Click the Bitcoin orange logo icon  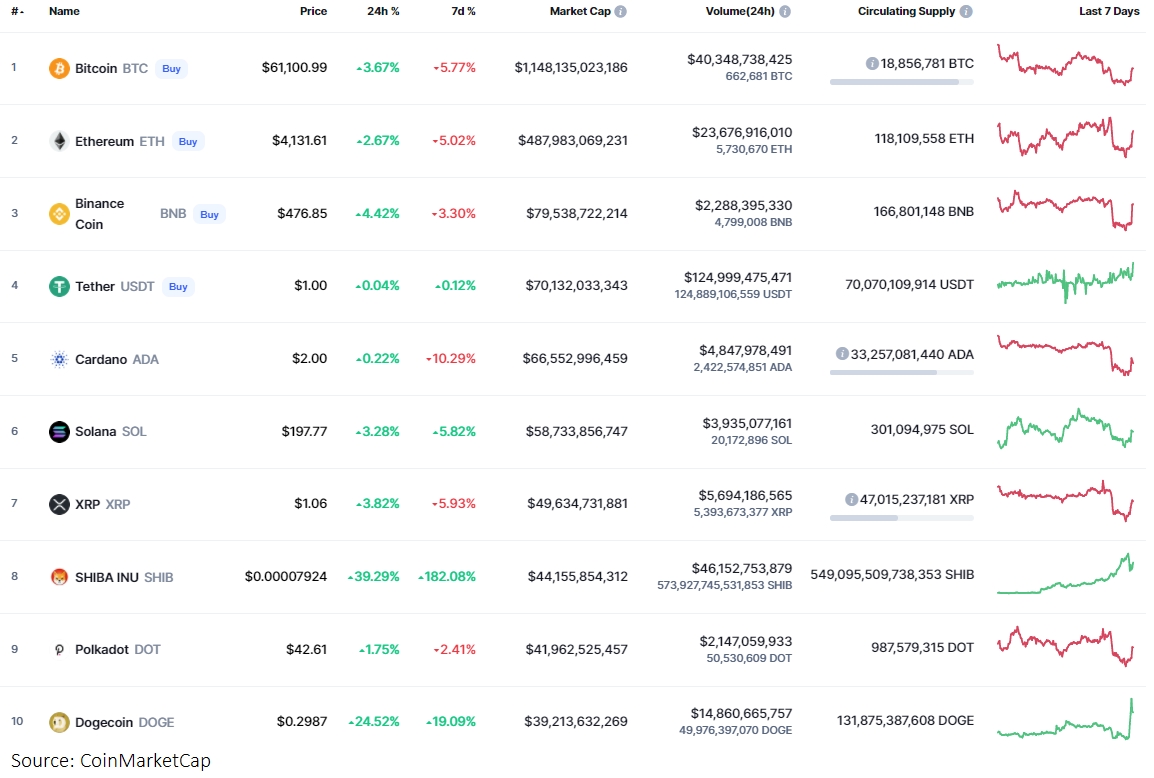click(59, 68)
